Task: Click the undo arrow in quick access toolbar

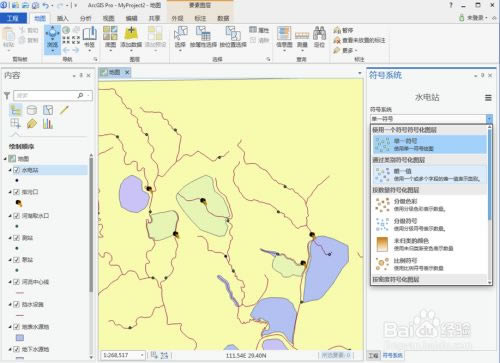Action: [x=46, y=5]
